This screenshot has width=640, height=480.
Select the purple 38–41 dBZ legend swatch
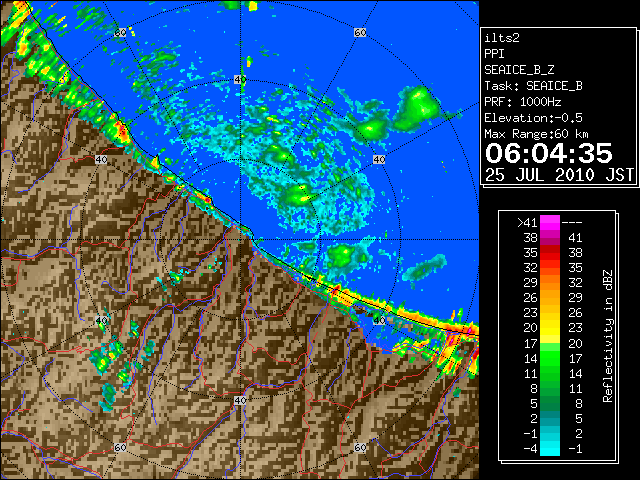point(550,238)
